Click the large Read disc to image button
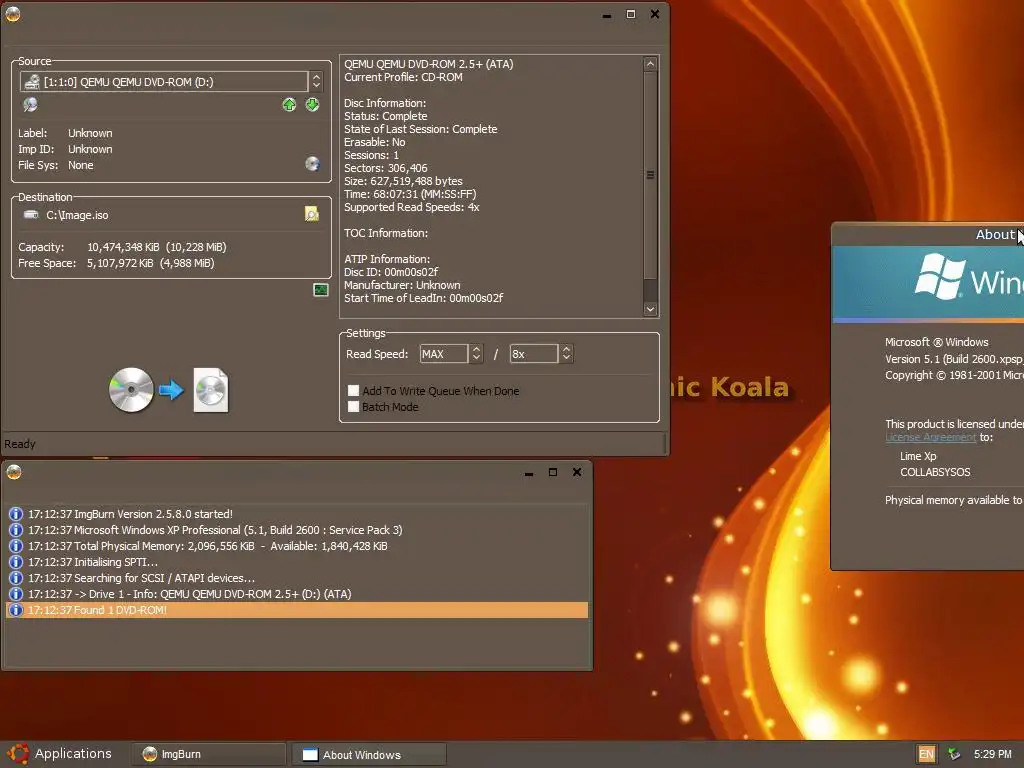The width and height of the screenshot is (1024, 768). click(168, 390)
